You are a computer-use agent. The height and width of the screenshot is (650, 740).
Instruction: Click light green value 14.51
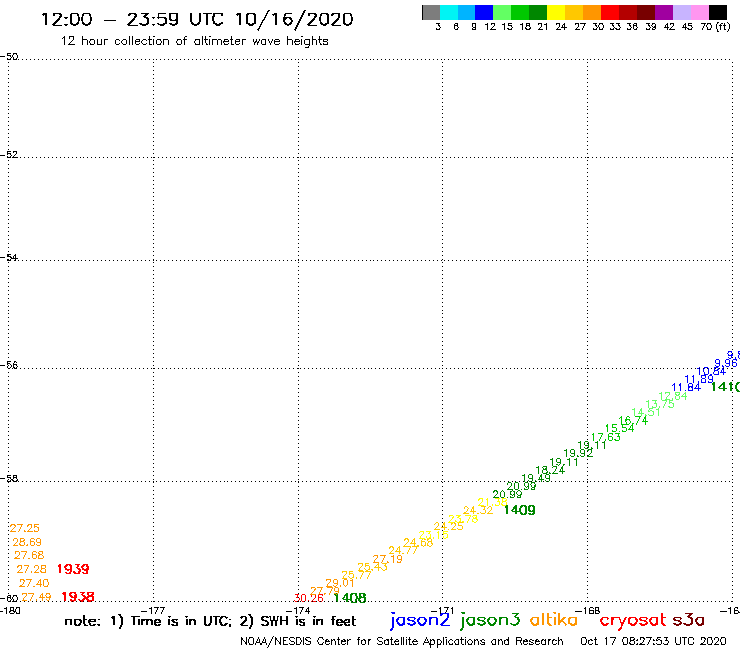(x=646, y=412)
